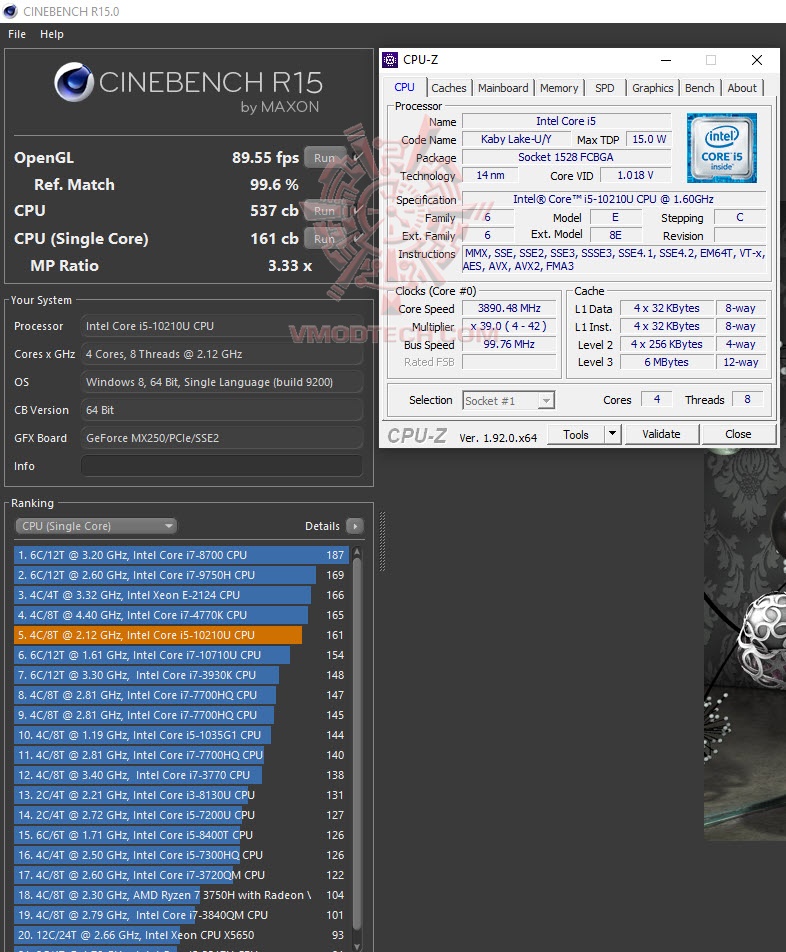Select ranking row 8 Intel Core i7-7700HQ
The image size is (786, 952).
[x=181, y=695]
